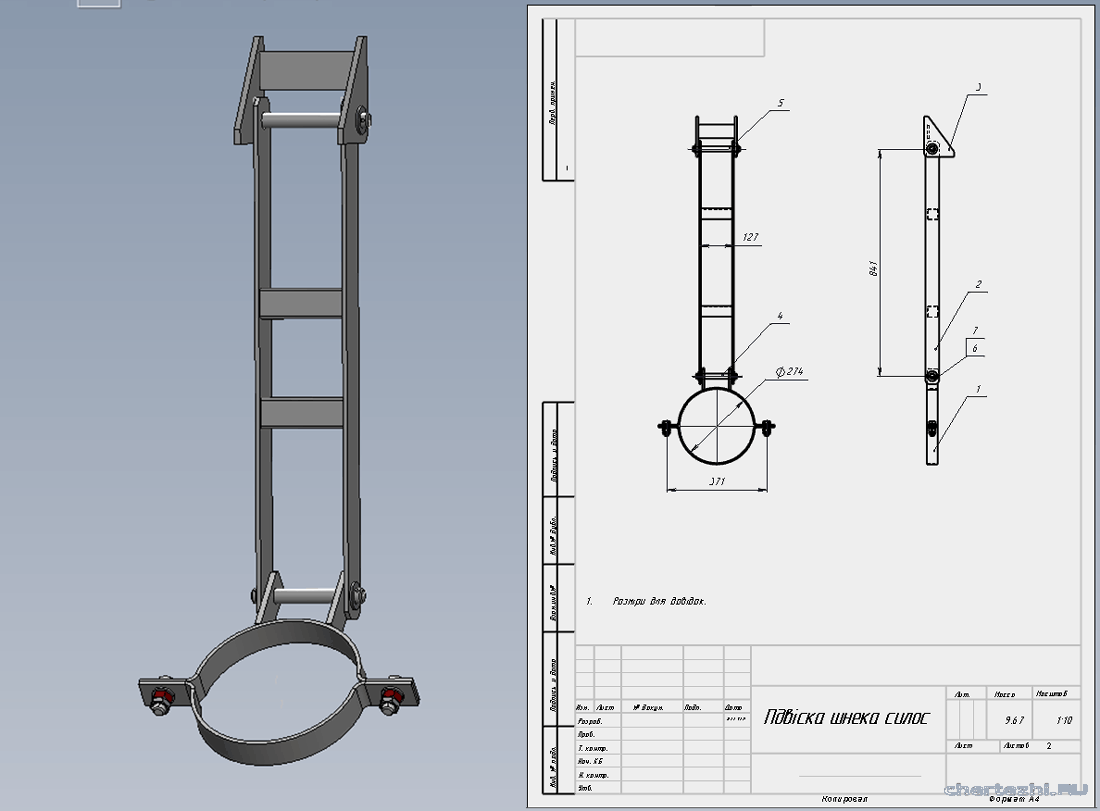
Task: Click balloon callout number 1
Action: 979,388
